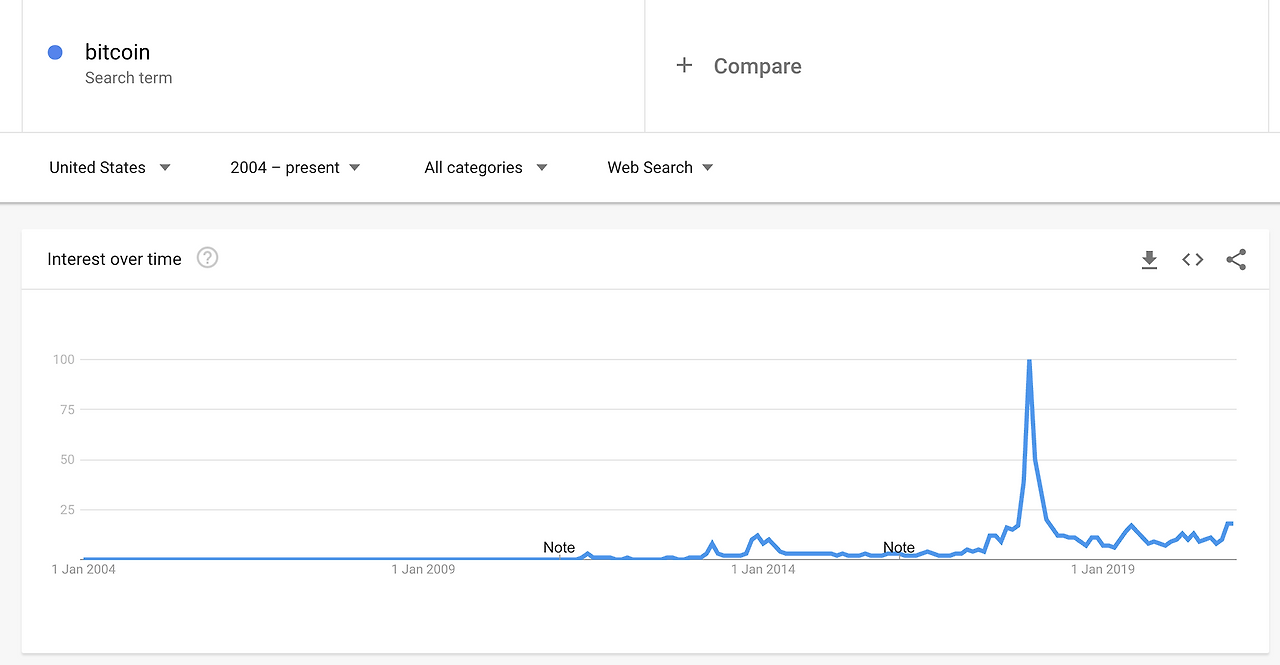Viewport: 1280px width, 665px height.
Task: Open the help icon beside Interest over time
Action: coord(207,258)
